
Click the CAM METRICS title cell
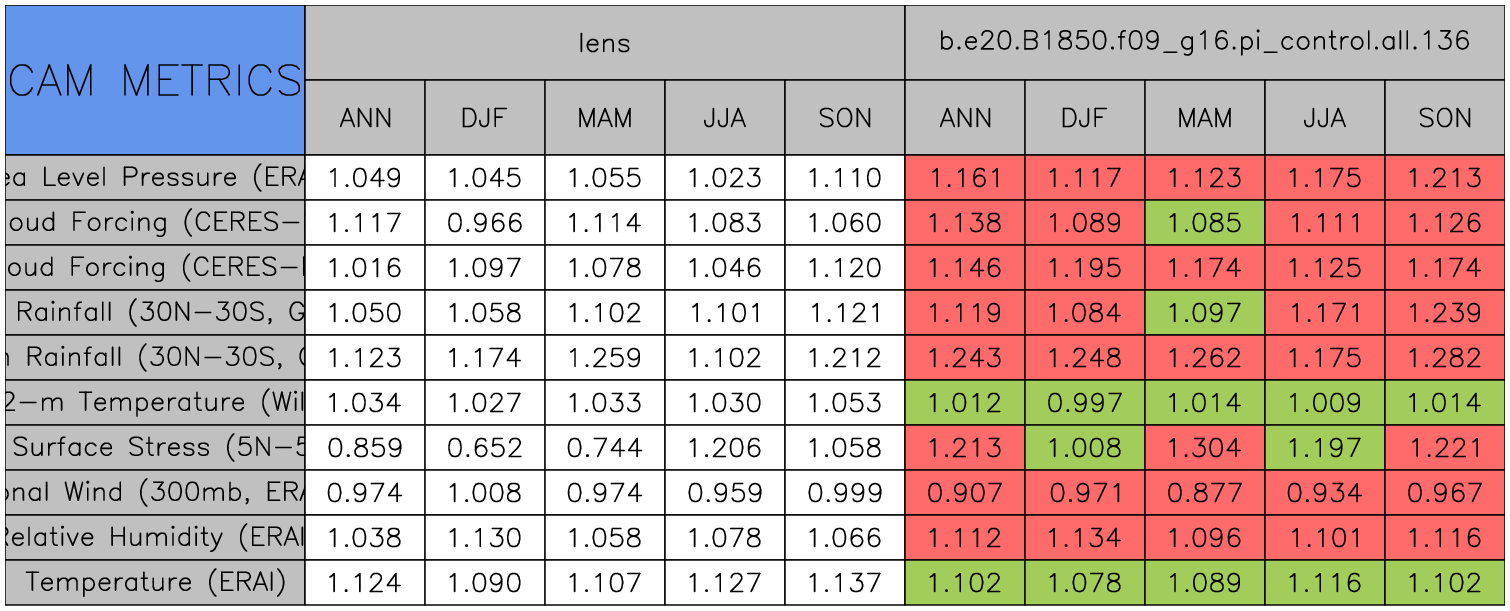tap(155, 80)
